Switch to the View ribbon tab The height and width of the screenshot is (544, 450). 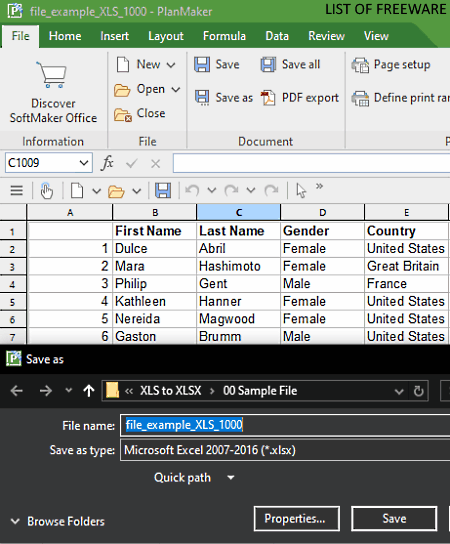(376, 36)
